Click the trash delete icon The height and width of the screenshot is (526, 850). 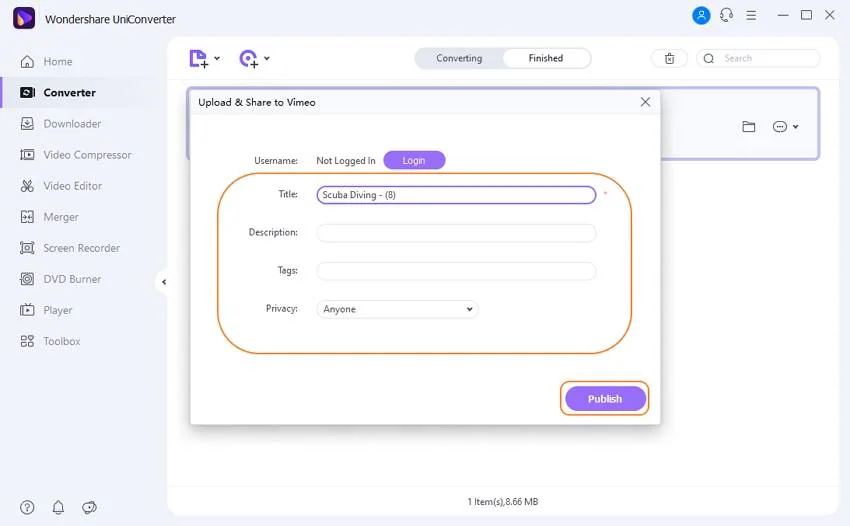click(x=669, y=59)
